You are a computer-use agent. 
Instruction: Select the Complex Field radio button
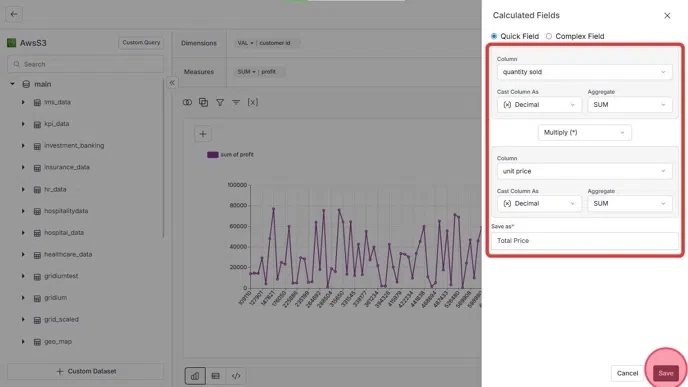tap(548, 36)
